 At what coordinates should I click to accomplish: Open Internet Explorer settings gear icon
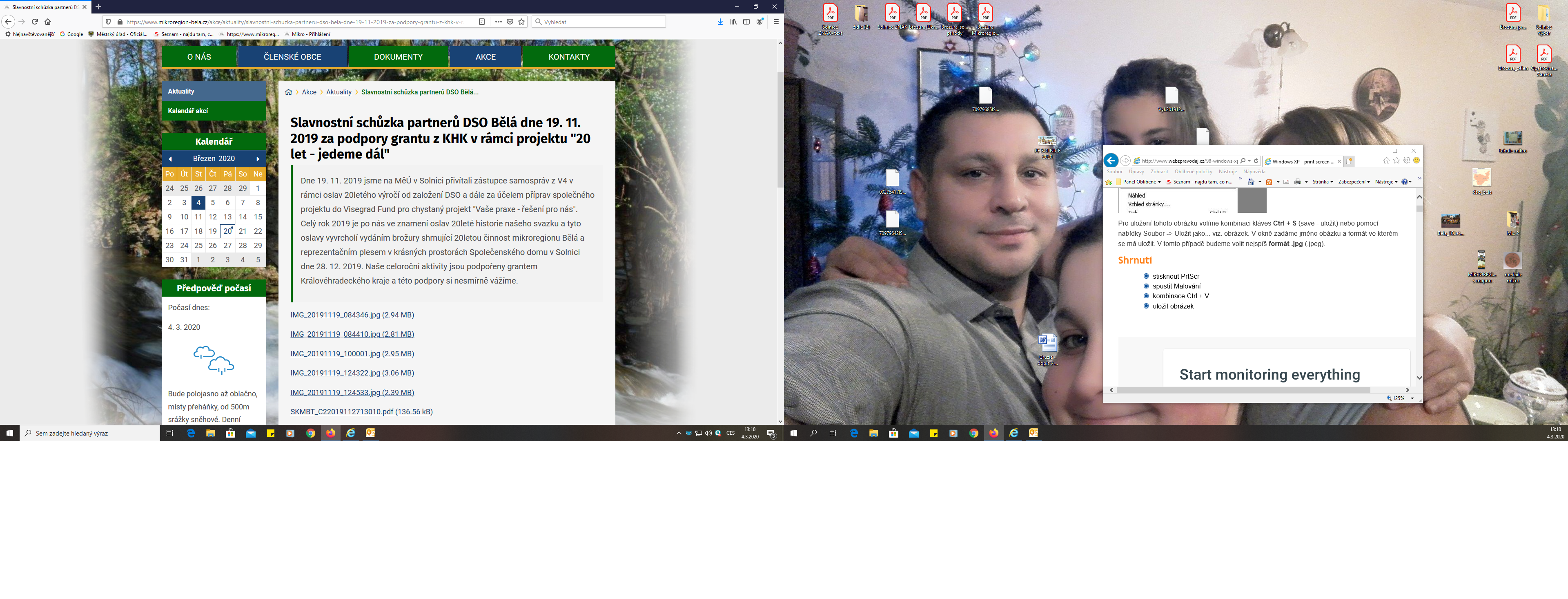1407,161
